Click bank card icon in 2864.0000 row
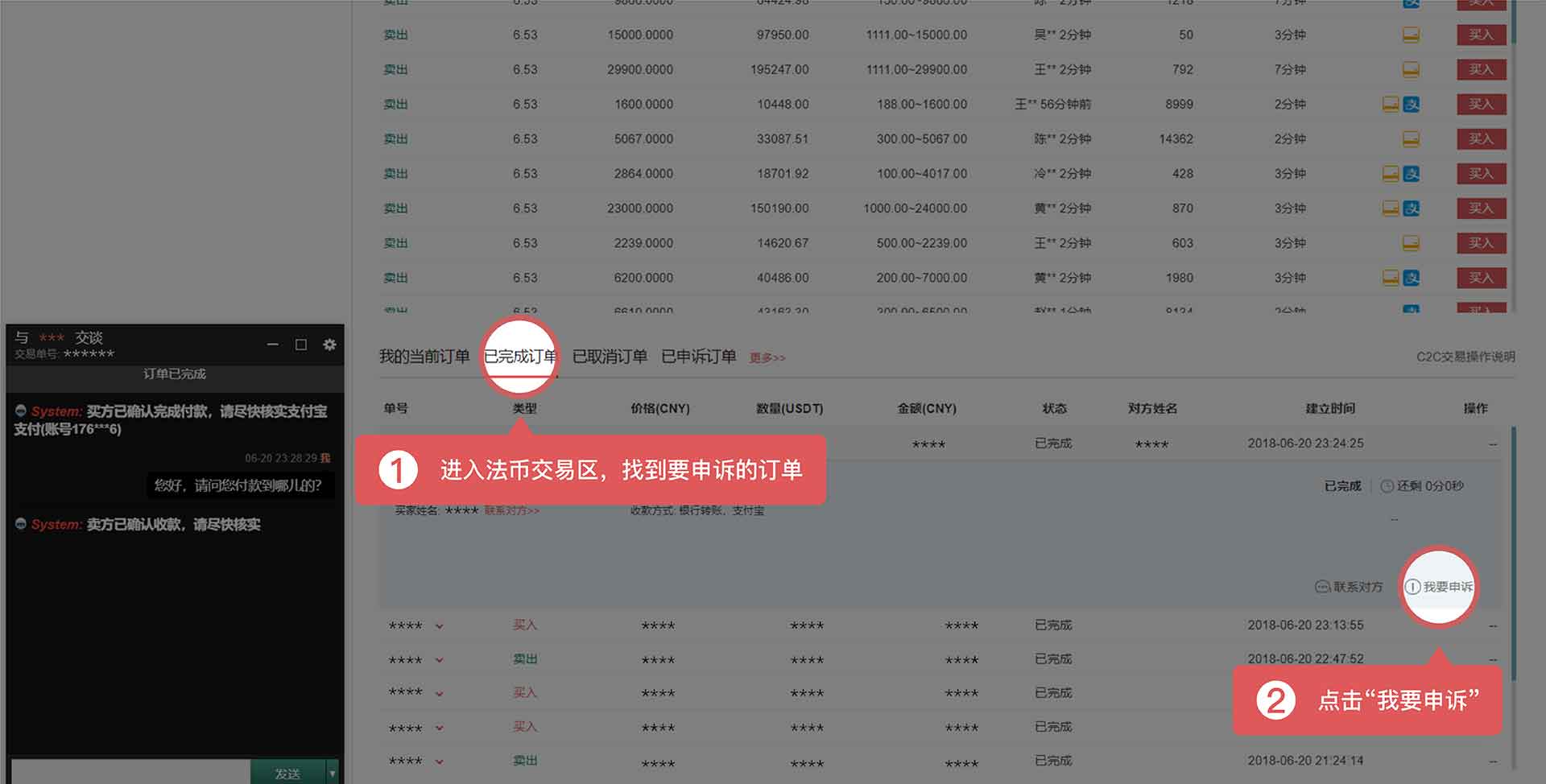 [1391, 173]
